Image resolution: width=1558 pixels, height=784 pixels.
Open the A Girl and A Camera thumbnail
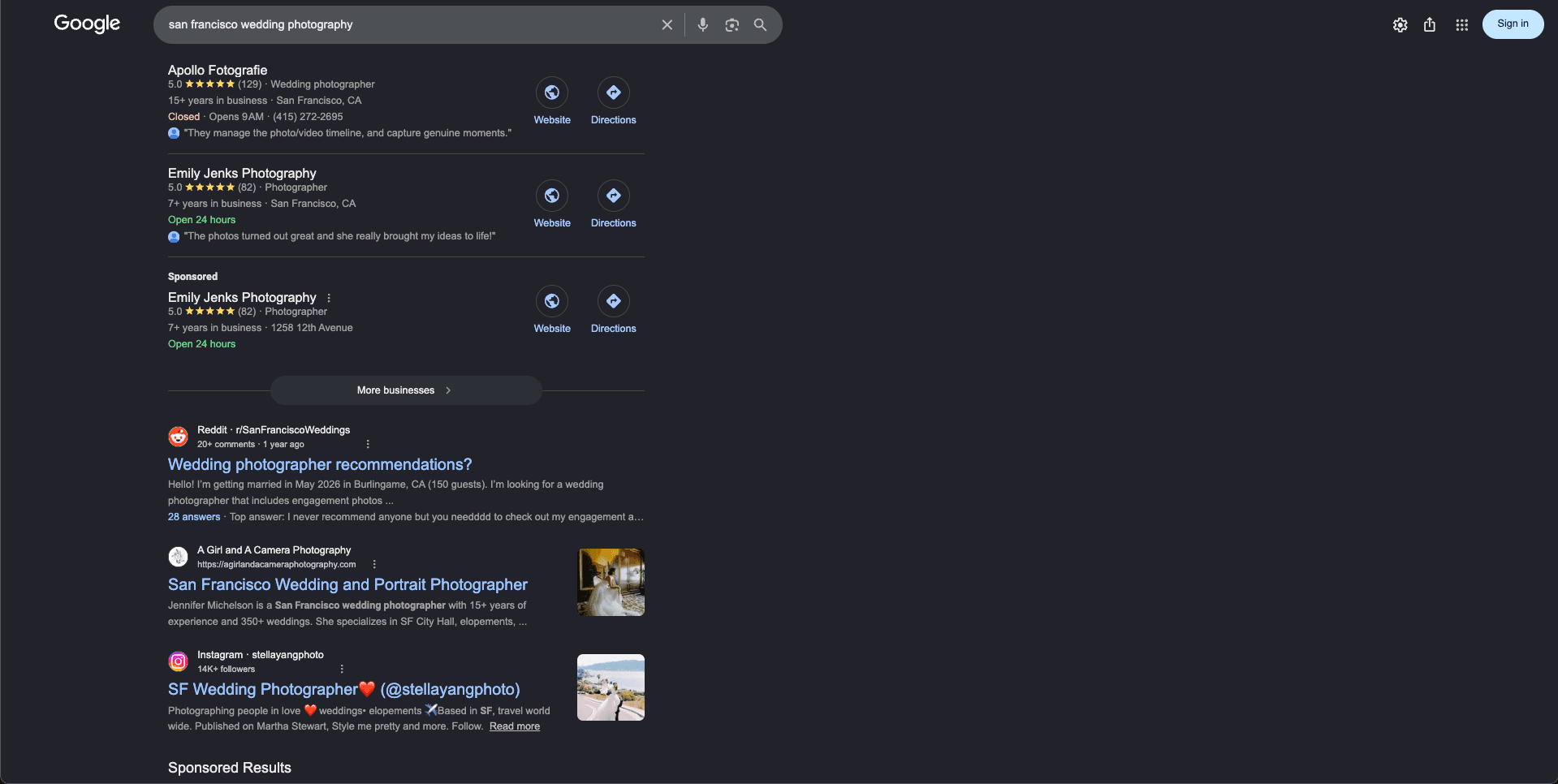tap(611, 582)
